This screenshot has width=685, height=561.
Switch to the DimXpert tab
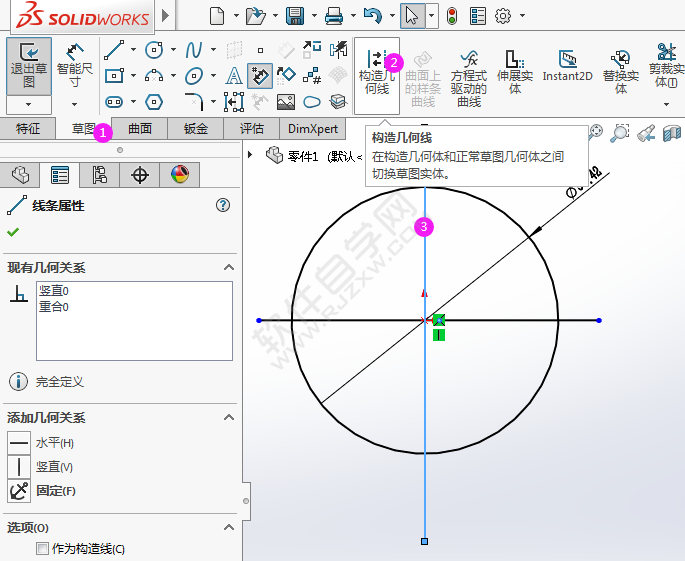click(x=312, y=128)
